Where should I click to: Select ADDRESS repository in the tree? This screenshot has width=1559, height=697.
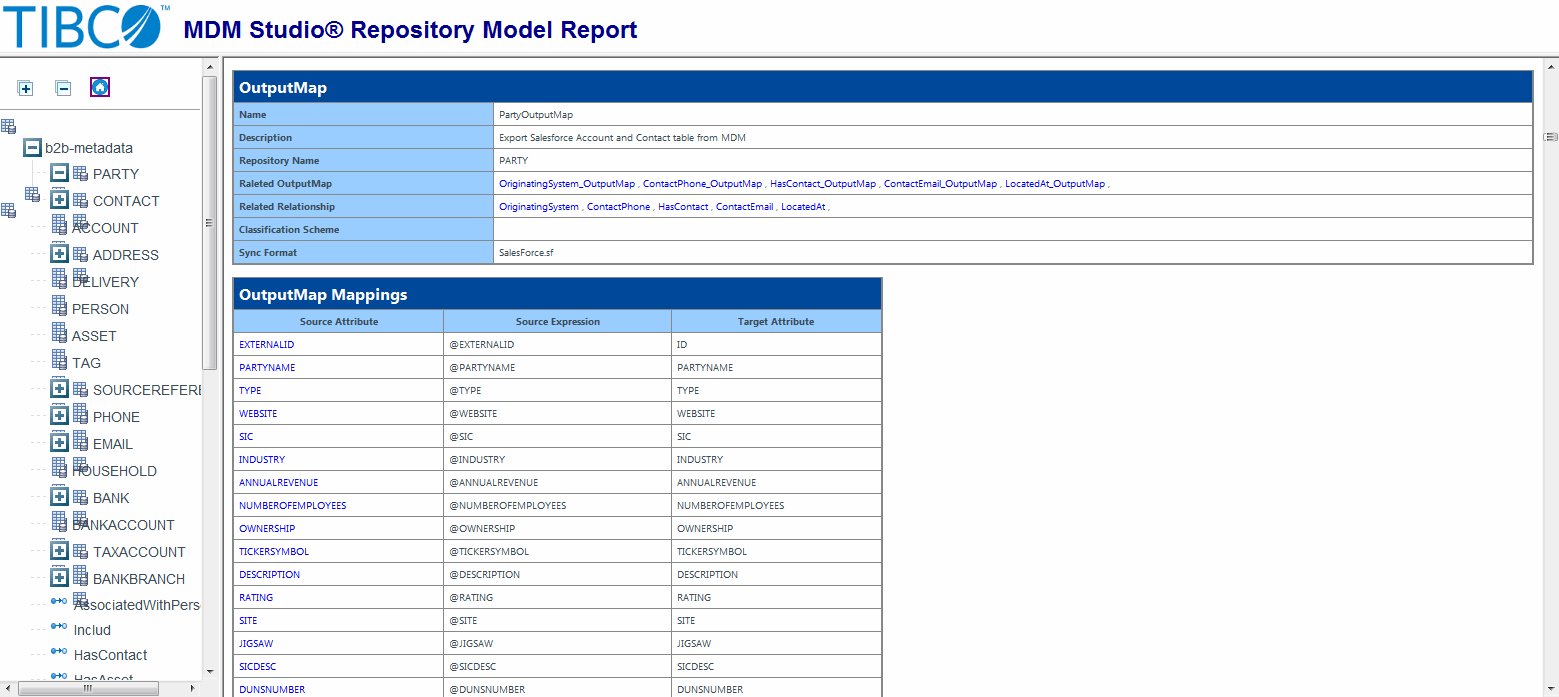(x=126, y=255)
